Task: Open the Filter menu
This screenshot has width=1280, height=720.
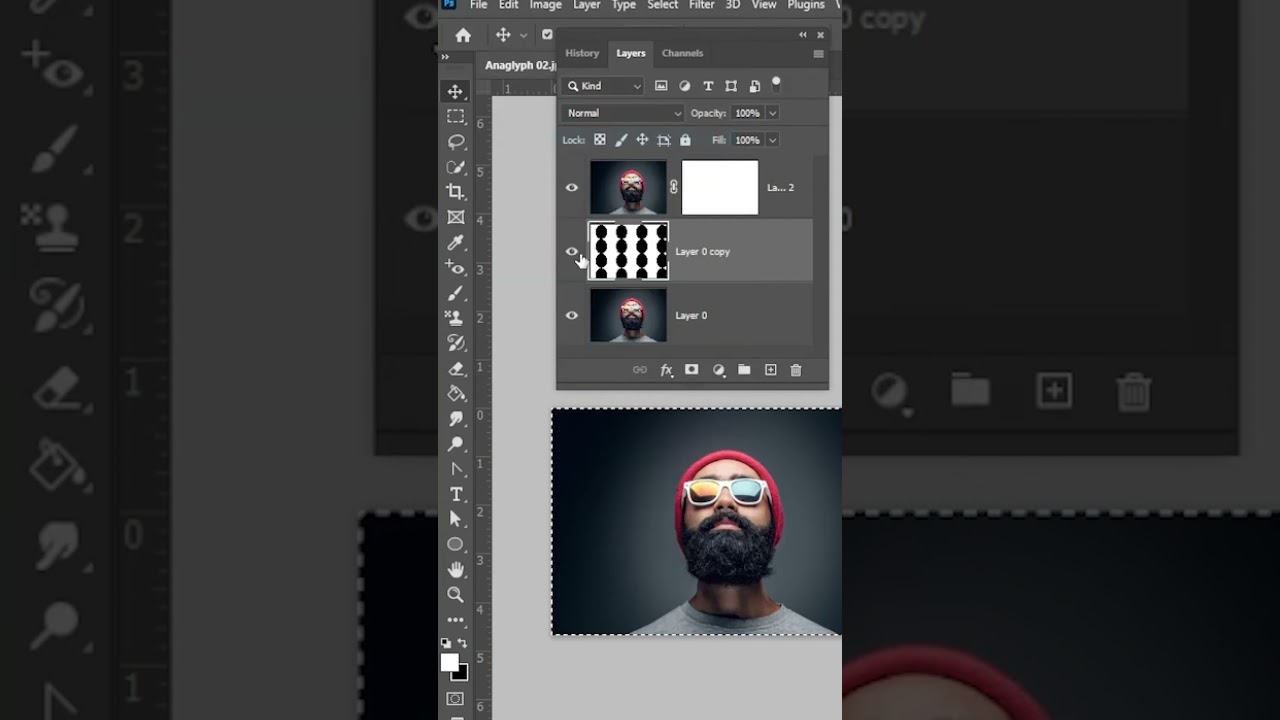Action: (x=702, y=5)
